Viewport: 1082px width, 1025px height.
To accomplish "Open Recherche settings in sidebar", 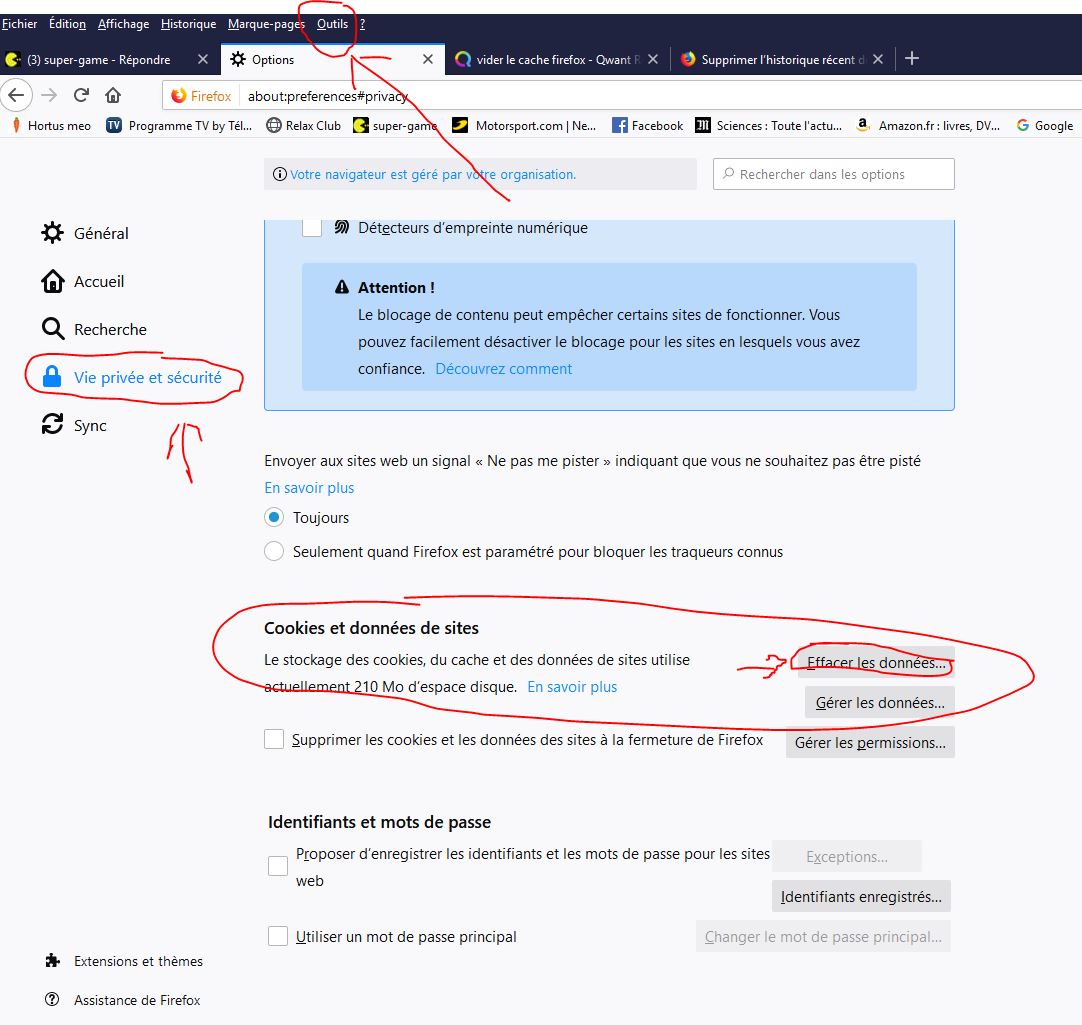I will coord(109,330).
